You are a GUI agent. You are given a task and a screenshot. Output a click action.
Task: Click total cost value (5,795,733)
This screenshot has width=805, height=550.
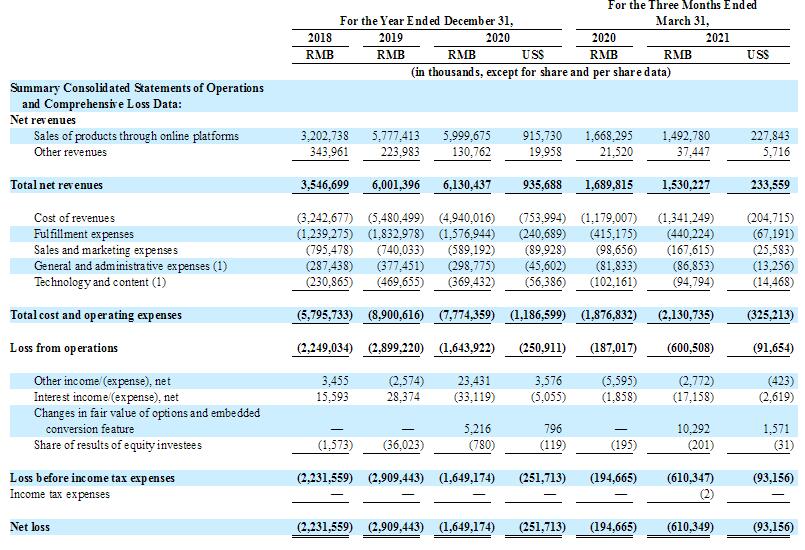[x=325, y=315]
